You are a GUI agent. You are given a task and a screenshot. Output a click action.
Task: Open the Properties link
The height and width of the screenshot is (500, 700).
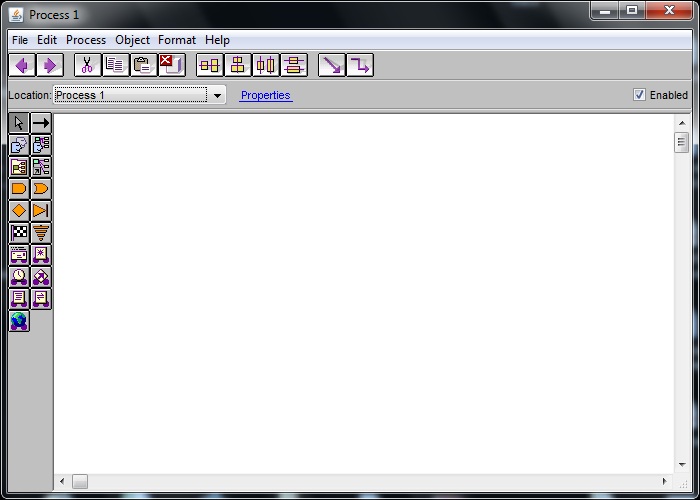266,95
